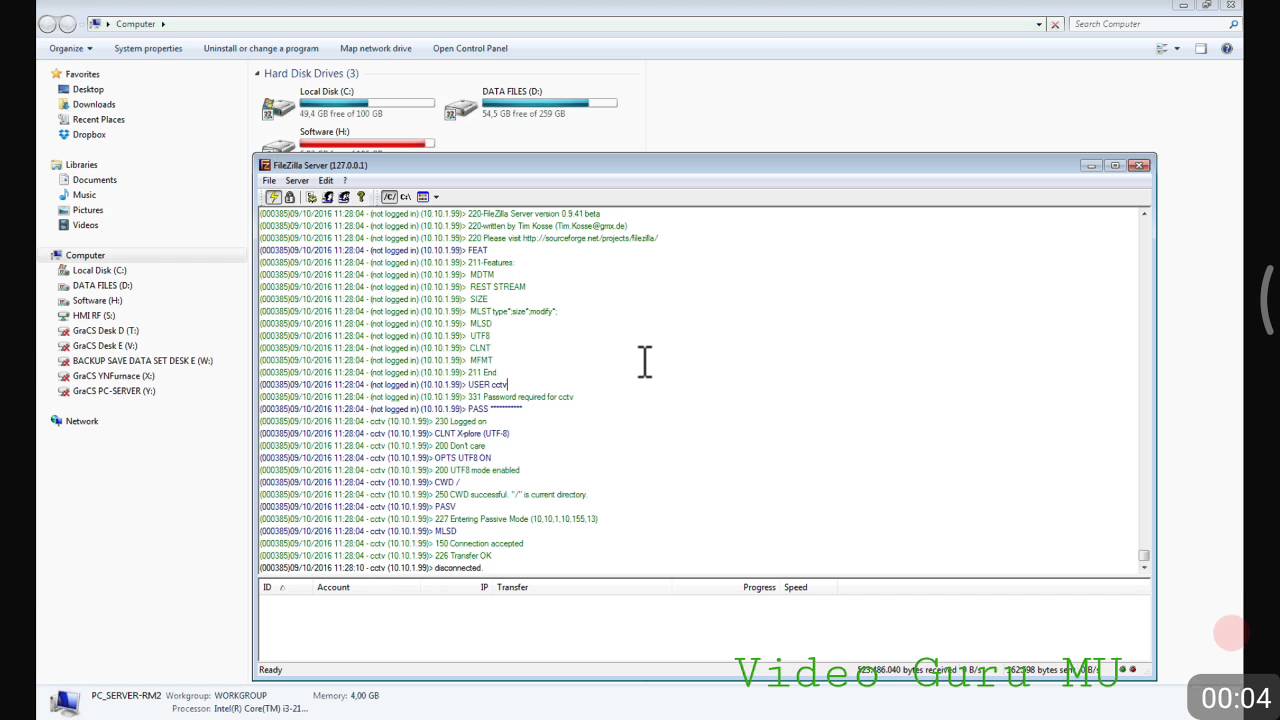
Task: Open the Groups settings toolbar icon
Action: coord(344,197)
